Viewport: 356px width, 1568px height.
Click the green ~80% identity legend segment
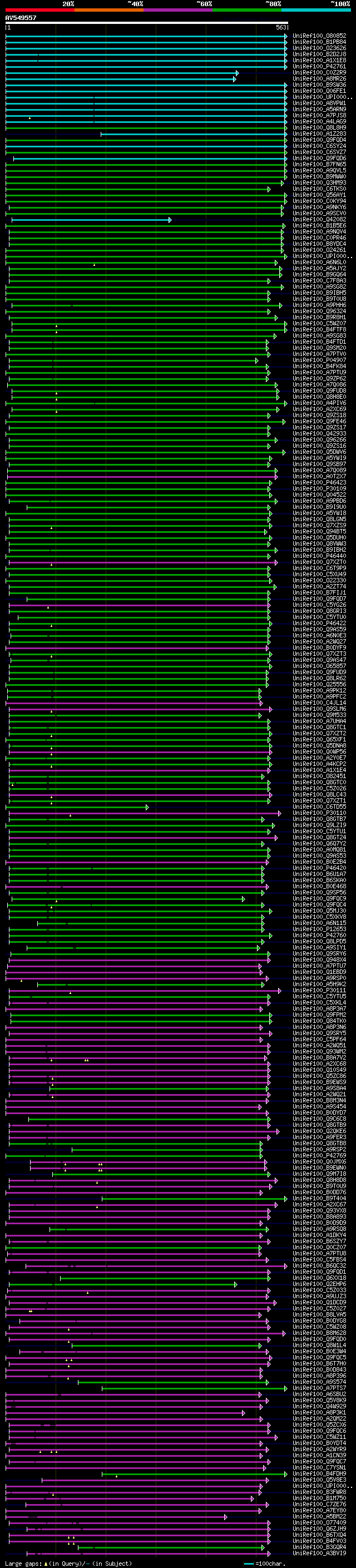tap(247, 10)
